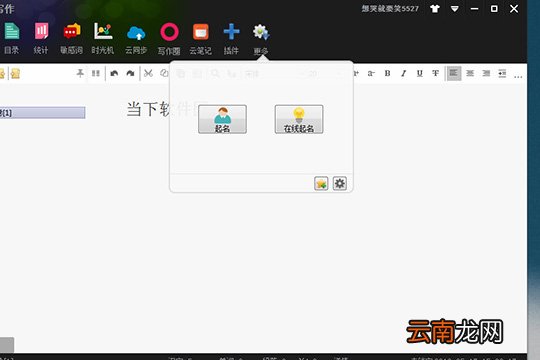Click the indent icon in toolbar
The height and width of the screenshot is (360, 540).
pos(502,73)
